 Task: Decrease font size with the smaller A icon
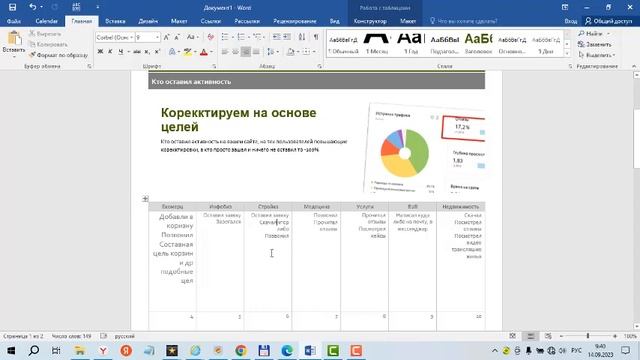tap(177, 37)
